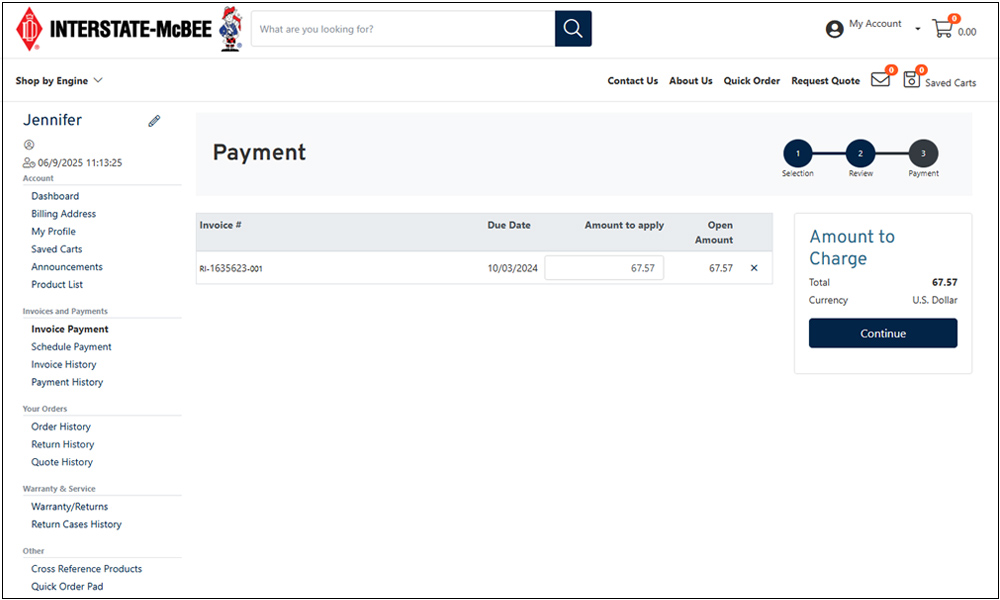Open Invoice History link

tap(64, 364)
